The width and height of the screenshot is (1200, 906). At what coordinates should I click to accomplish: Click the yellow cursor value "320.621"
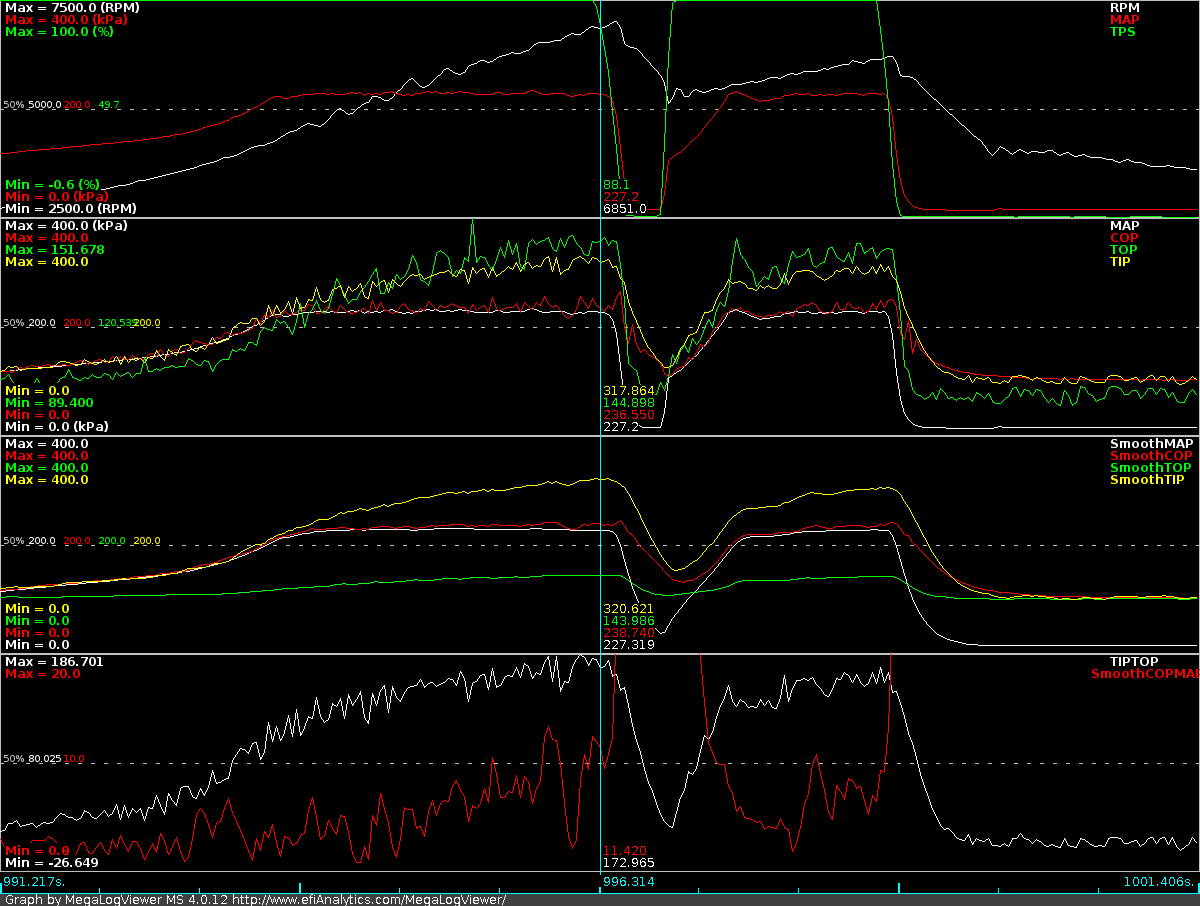point(629,608)
